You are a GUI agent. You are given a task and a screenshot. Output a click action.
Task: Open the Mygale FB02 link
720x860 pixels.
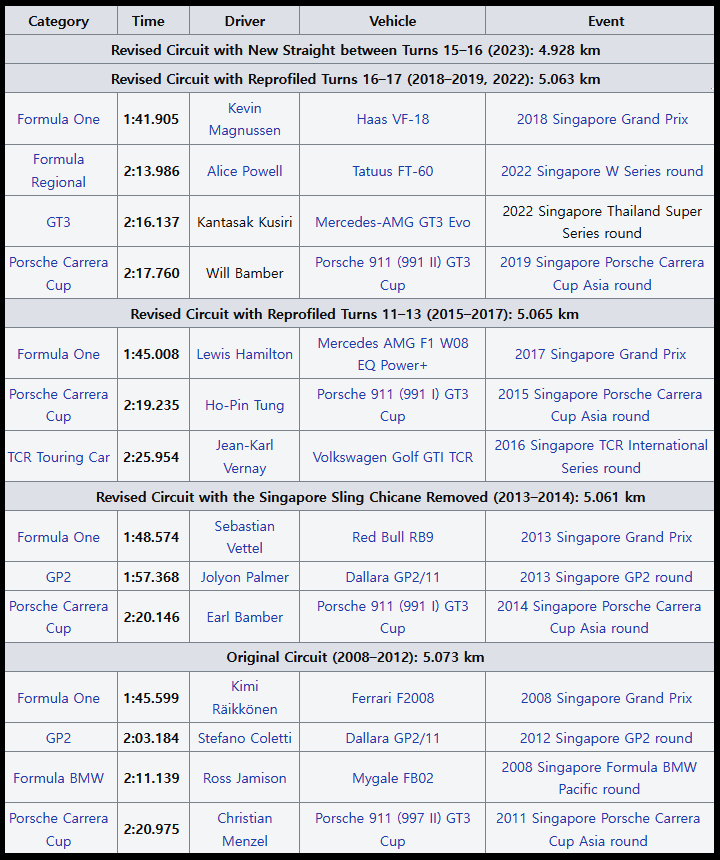393,778
